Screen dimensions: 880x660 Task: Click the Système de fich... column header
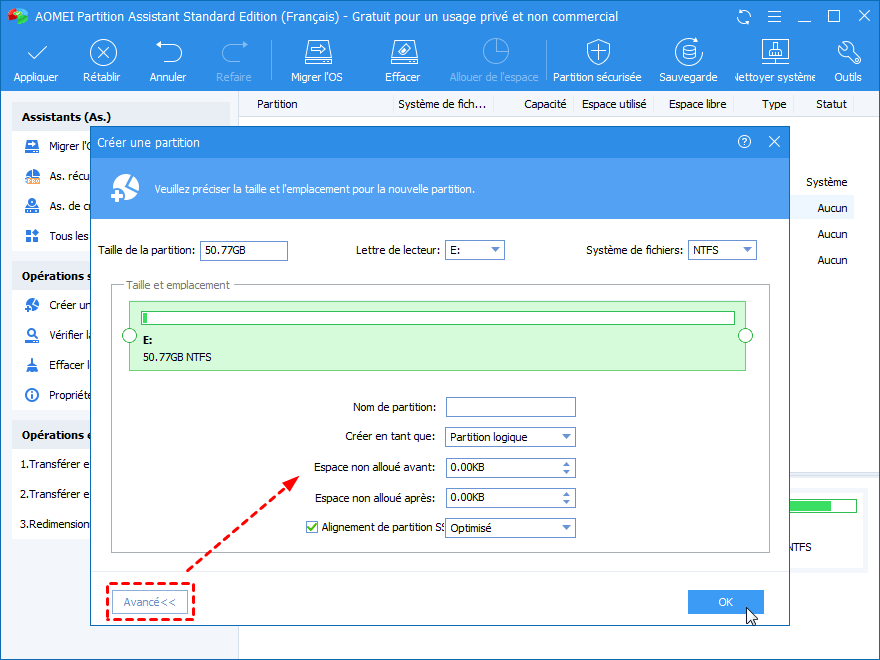click(x=442, y=104)
